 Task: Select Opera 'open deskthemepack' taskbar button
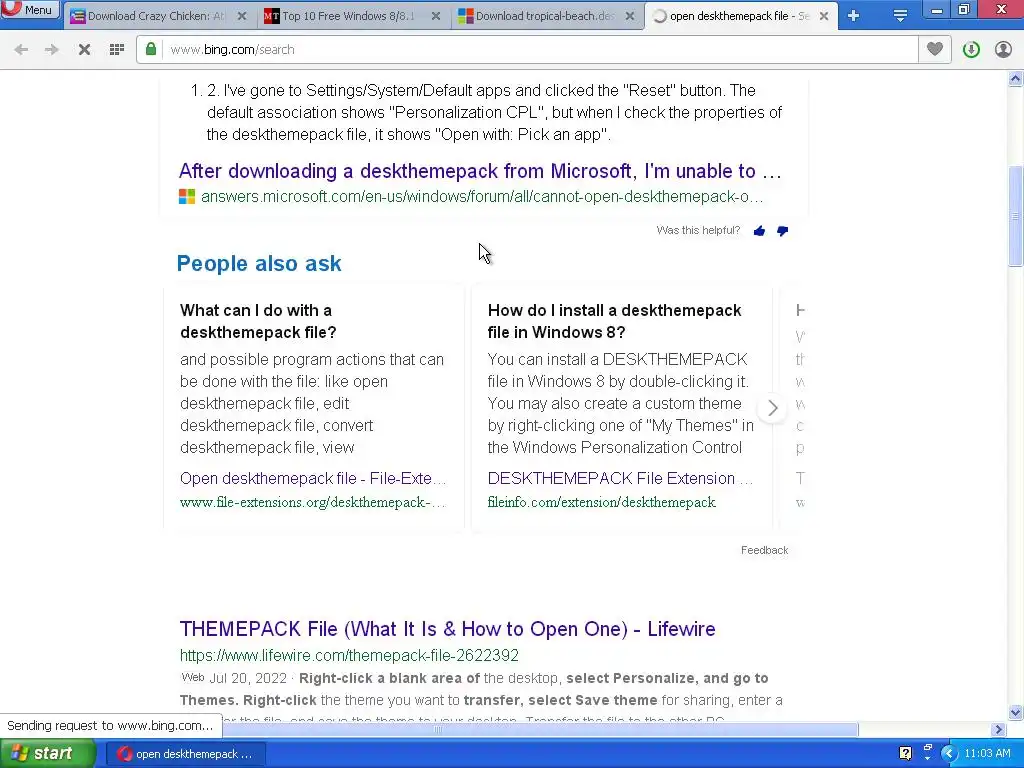tap(185, 754)
